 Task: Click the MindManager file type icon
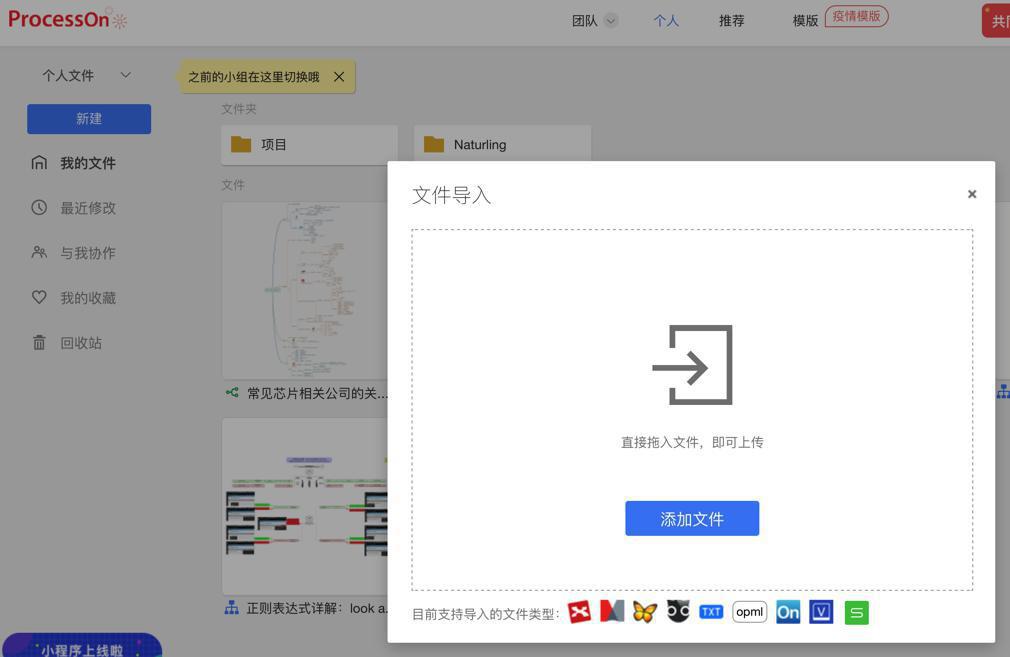click(612, 611)
